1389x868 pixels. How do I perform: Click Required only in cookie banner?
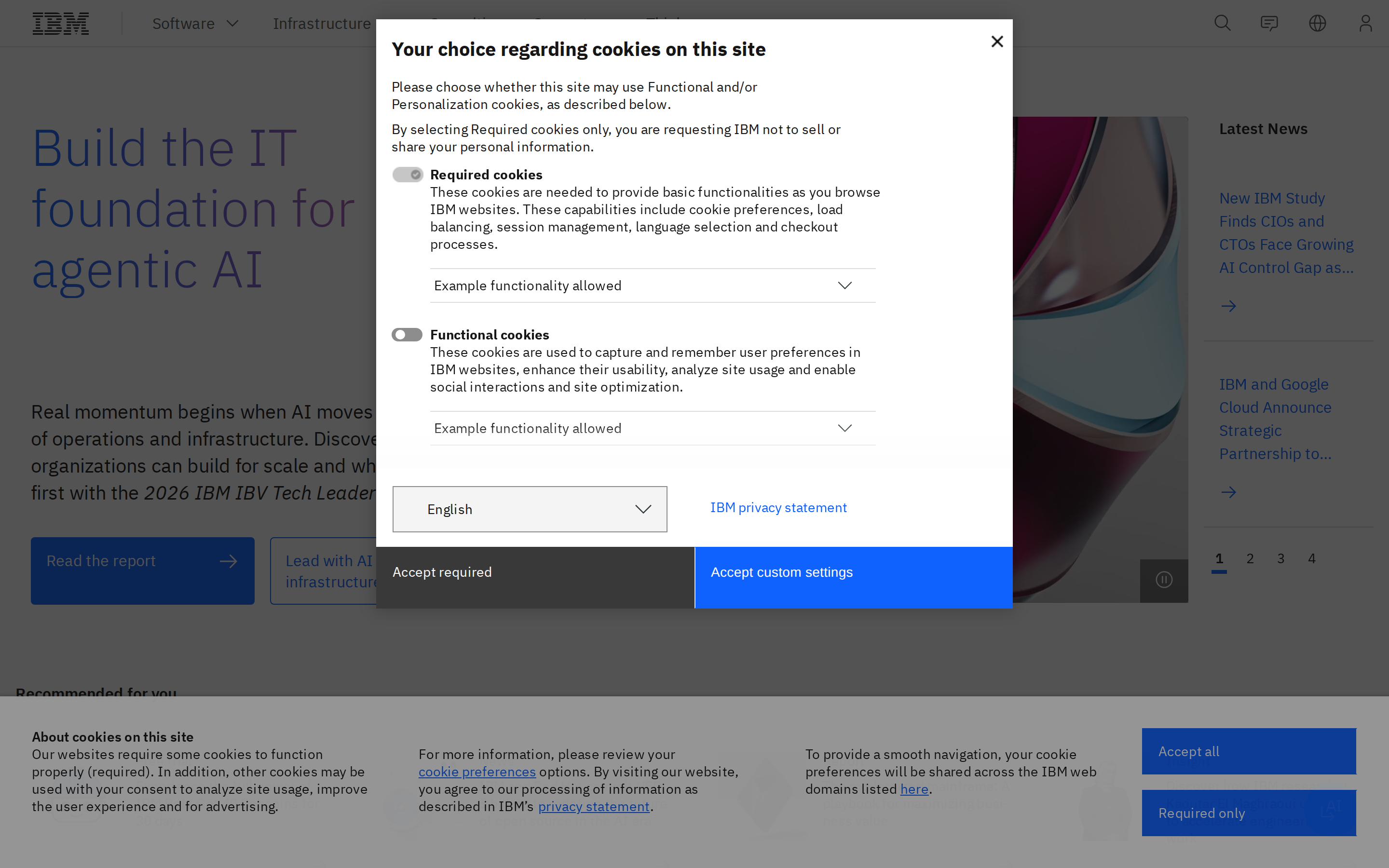pyautogui.click(x=1249, y=813)
